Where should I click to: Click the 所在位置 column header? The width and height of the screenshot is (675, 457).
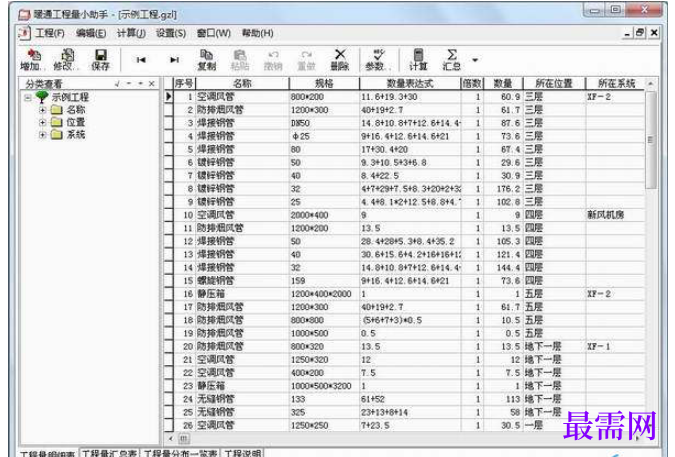(x=554, y=83)
